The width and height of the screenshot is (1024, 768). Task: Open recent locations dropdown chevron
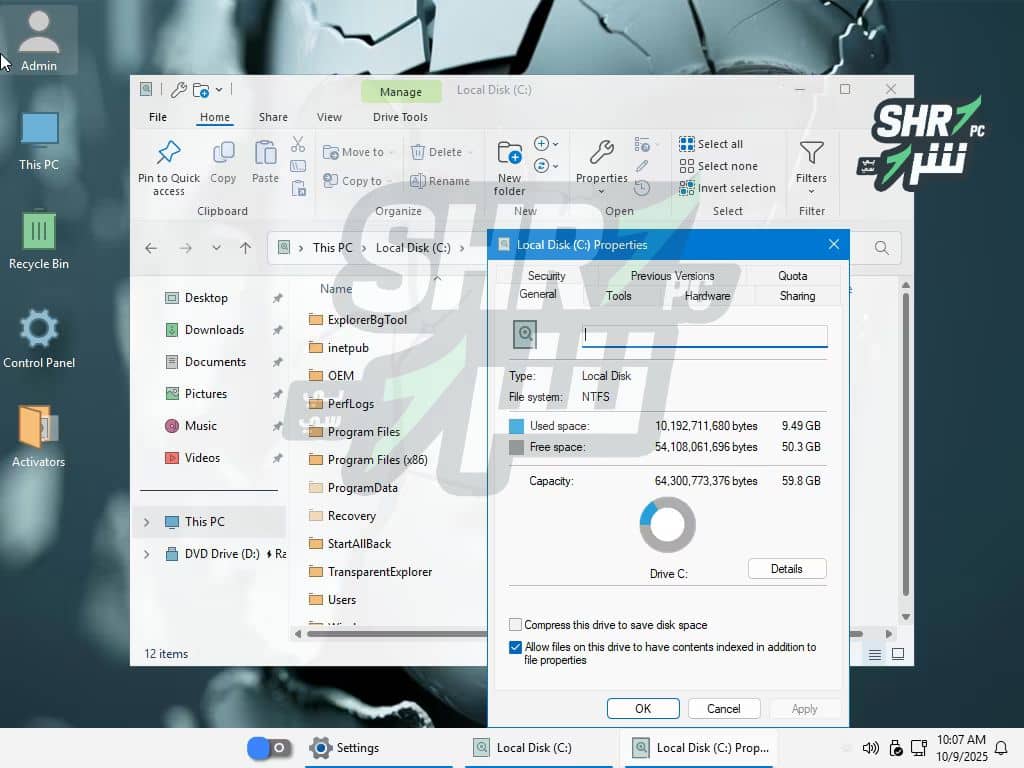coord(216,248)
